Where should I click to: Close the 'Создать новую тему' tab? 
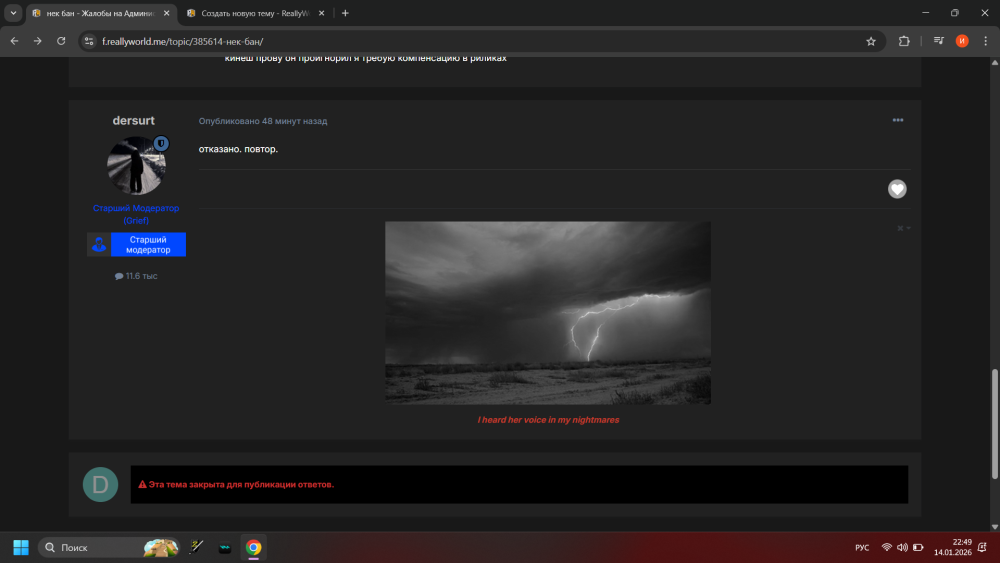coord(321,13)
